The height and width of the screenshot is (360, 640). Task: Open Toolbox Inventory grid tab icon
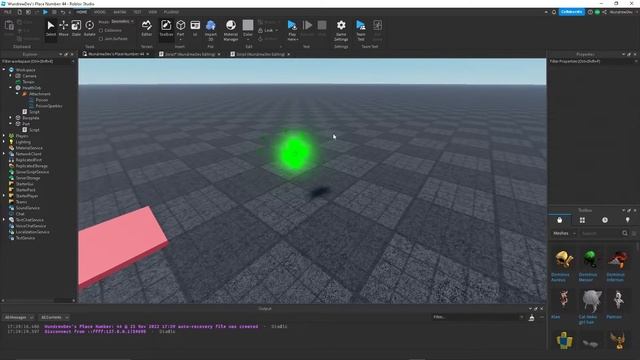point(582,220)
